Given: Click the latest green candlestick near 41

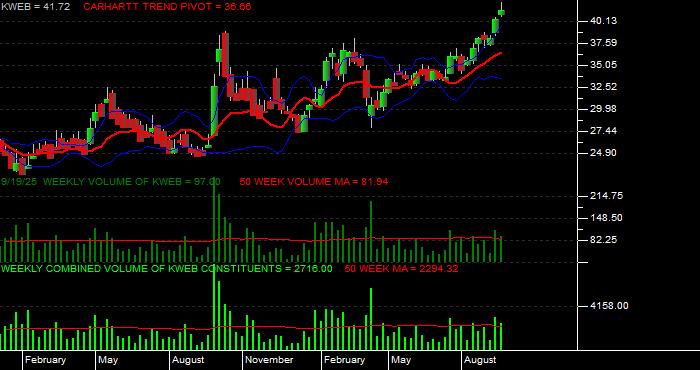Looking at the screenshot, I should (x=501, y=12).
